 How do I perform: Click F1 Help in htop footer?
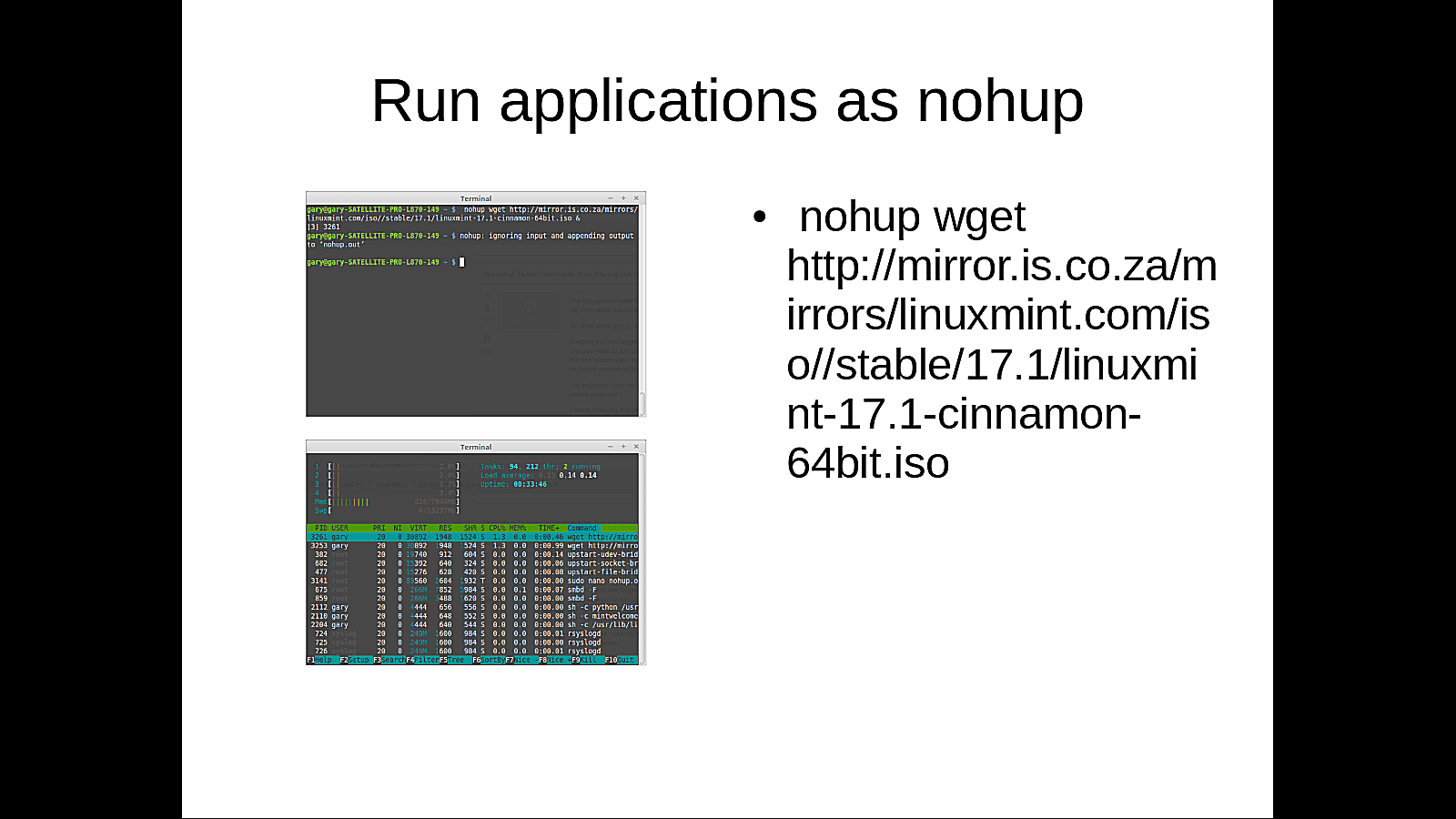tap(322, 660)
